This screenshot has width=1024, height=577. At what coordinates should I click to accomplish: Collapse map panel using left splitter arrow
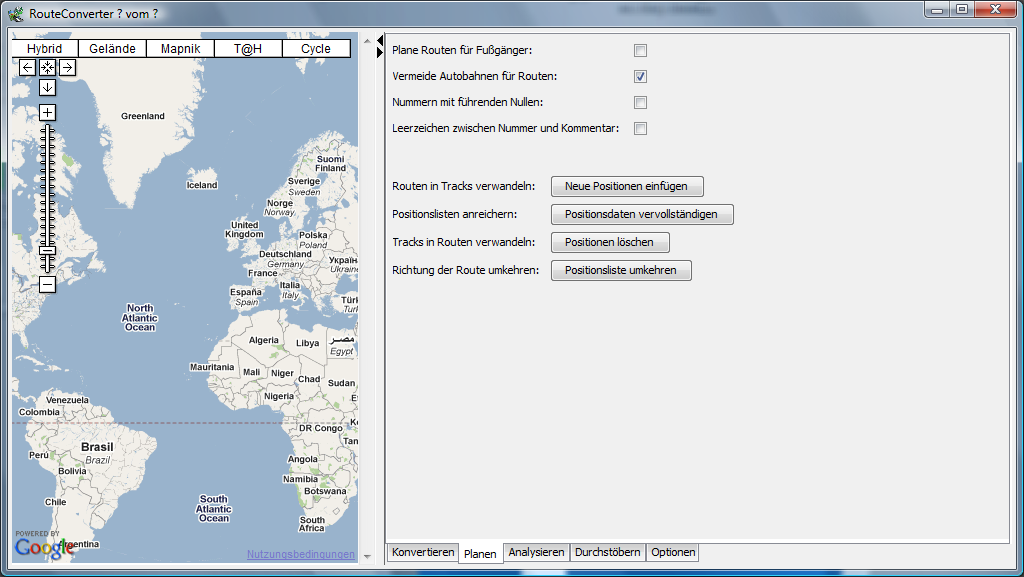(380, 39)
